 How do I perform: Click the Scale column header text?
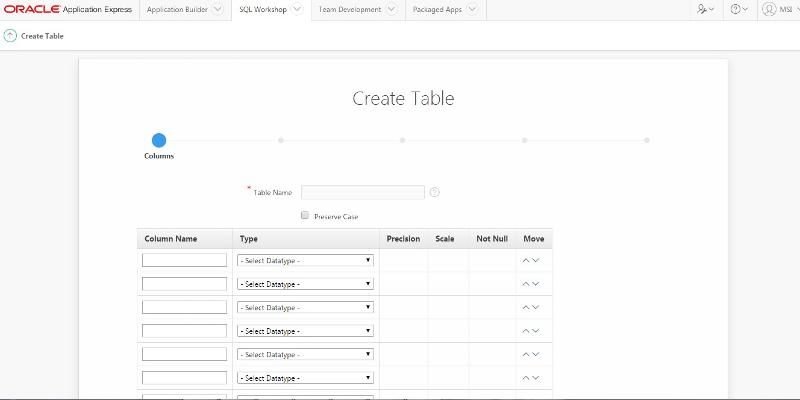tap(444, 239)
